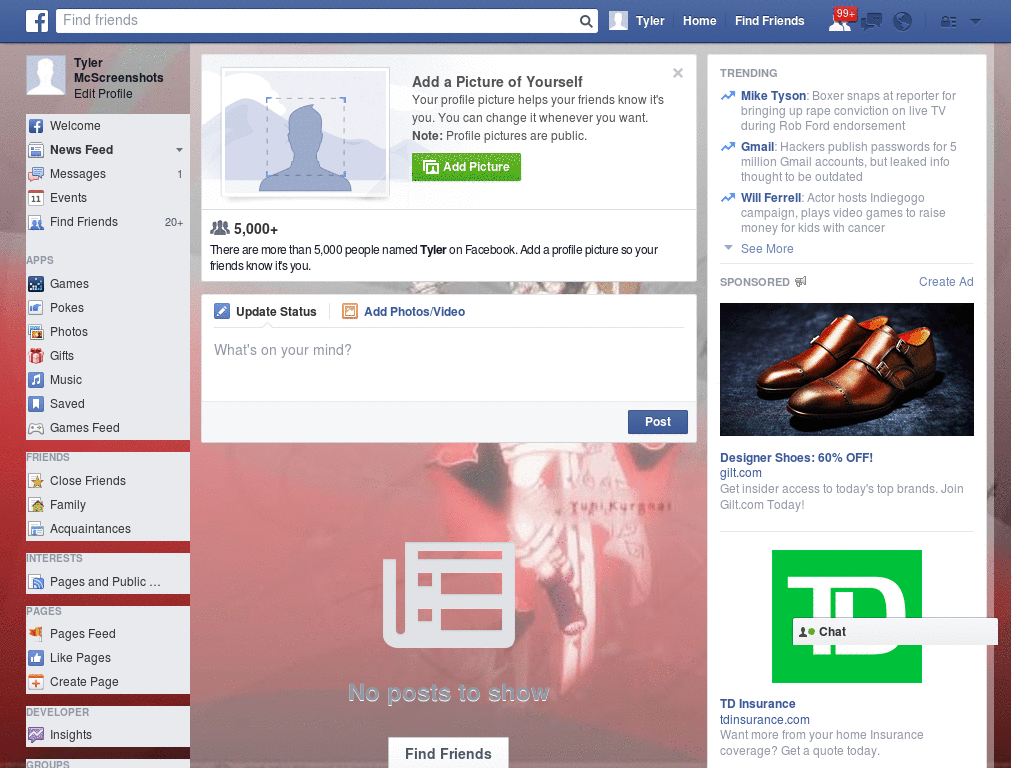The image size is (1024, 768).
Task: Expand See More trending arrow
Action: coord(728,248)
